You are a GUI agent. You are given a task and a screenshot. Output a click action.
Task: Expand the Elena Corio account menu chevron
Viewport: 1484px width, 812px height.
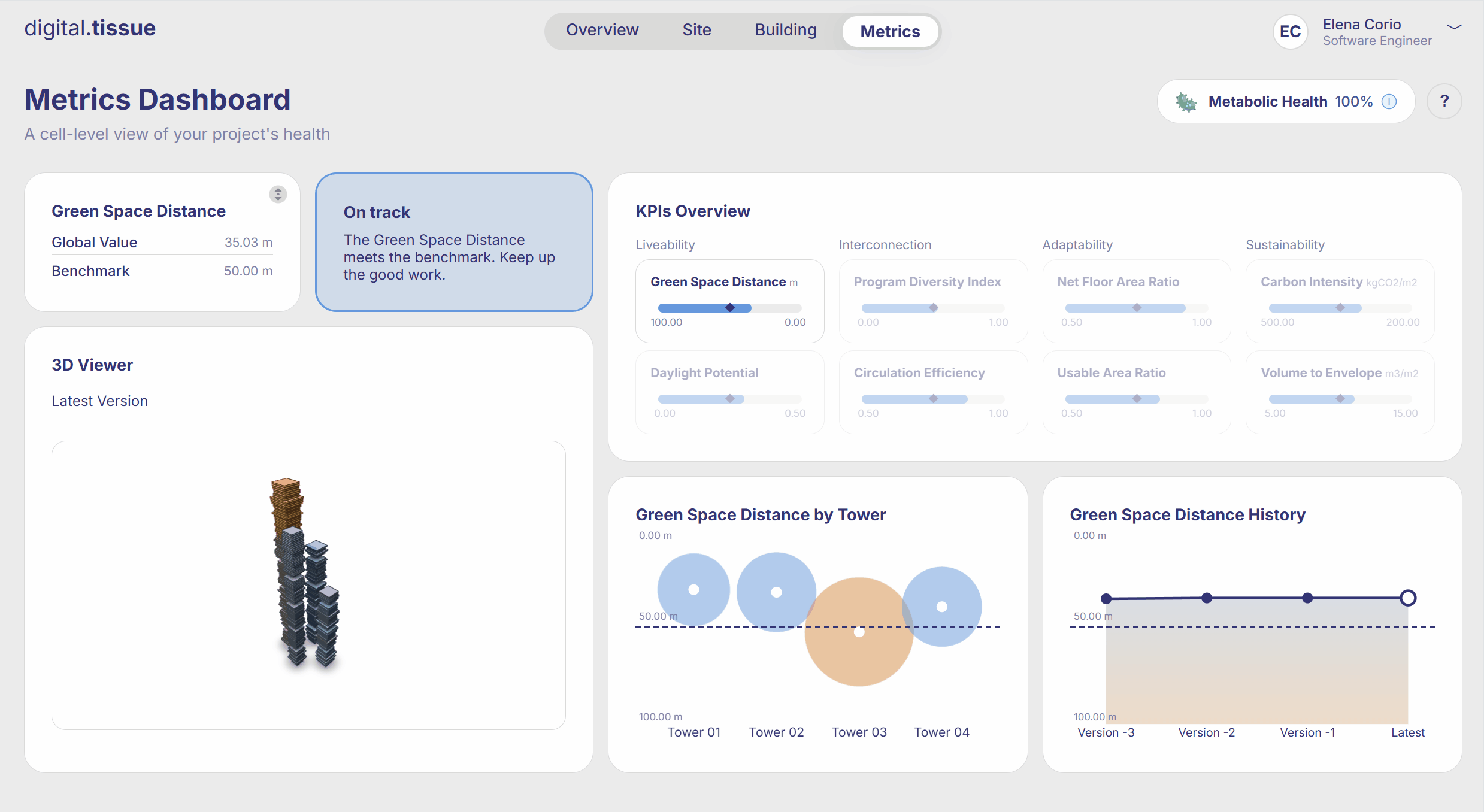pyautogui.click(x=1454, y=27)
